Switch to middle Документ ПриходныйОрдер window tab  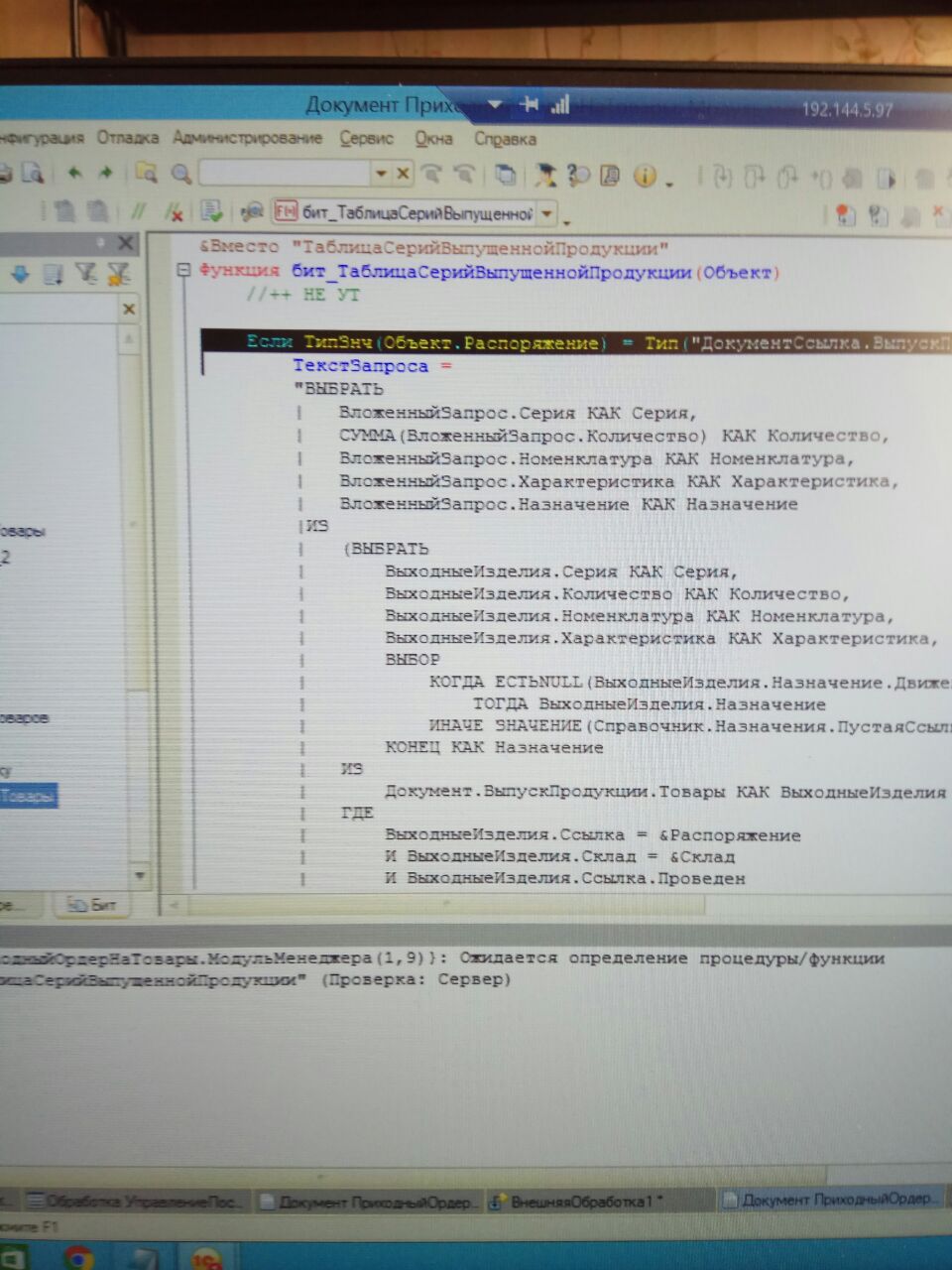(370, 1202)
